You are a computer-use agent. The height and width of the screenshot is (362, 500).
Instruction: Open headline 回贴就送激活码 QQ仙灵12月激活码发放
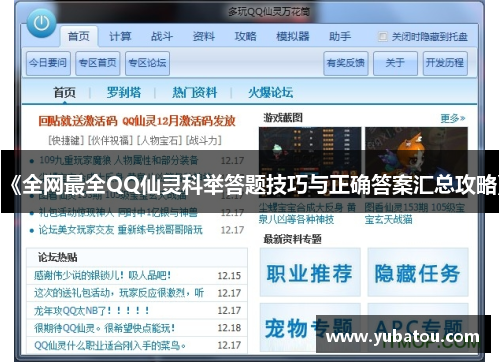[137, 121]
